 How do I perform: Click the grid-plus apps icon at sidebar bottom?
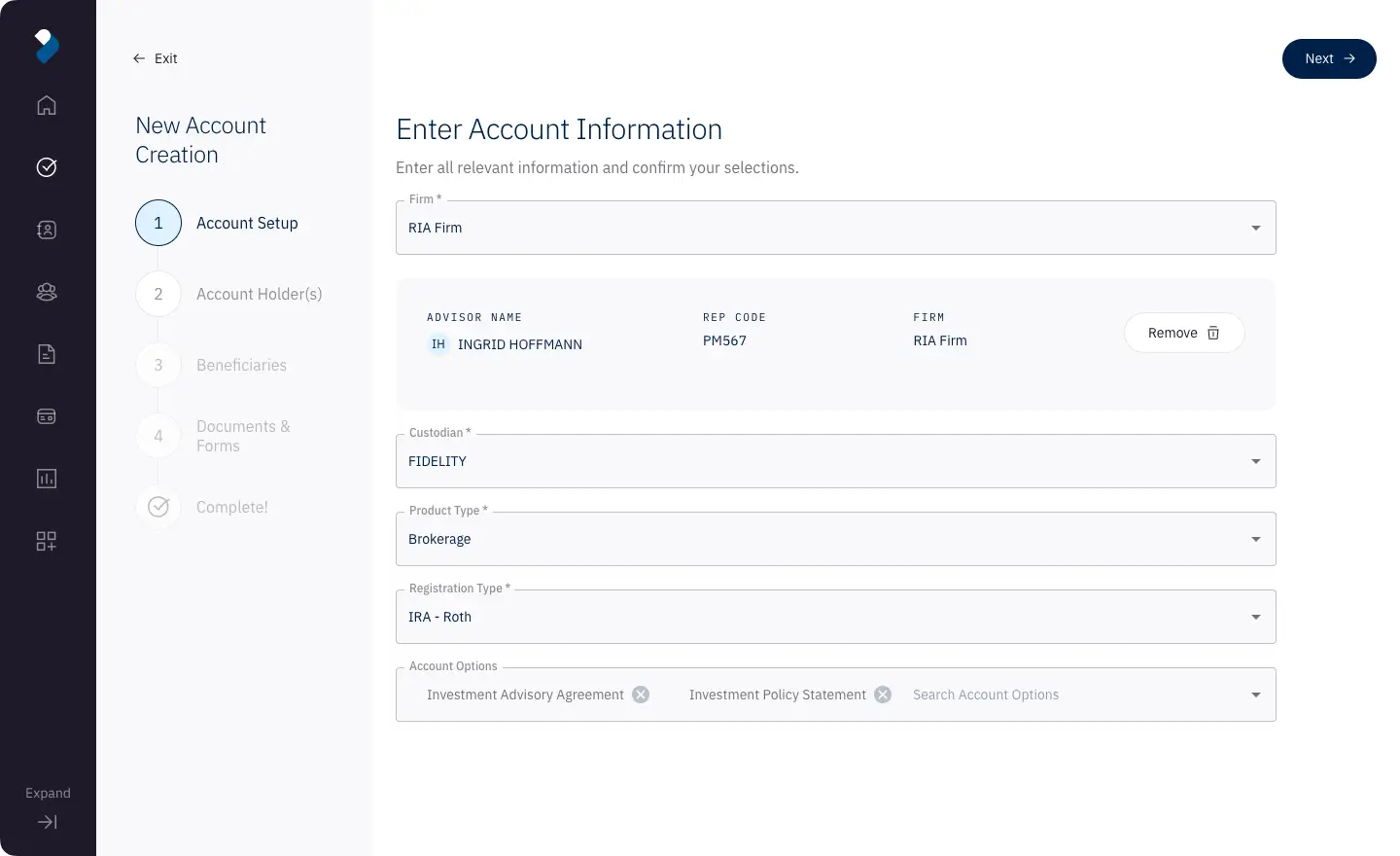47,541
